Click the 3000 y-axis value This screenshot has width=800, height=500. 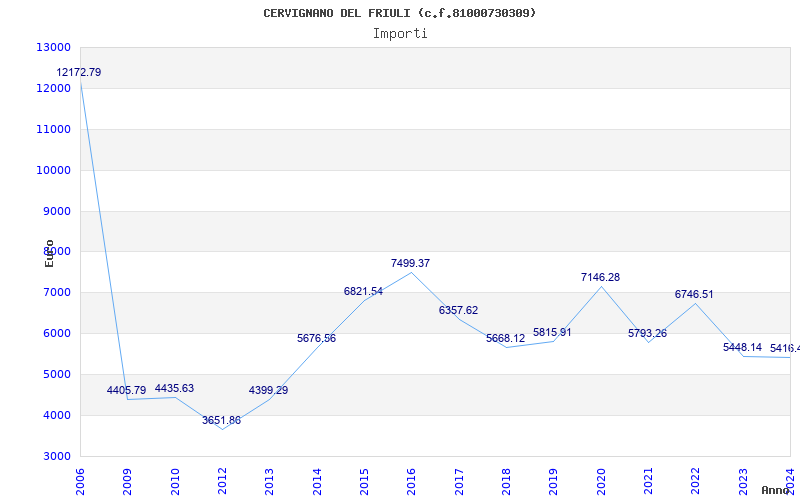(56, 456)
